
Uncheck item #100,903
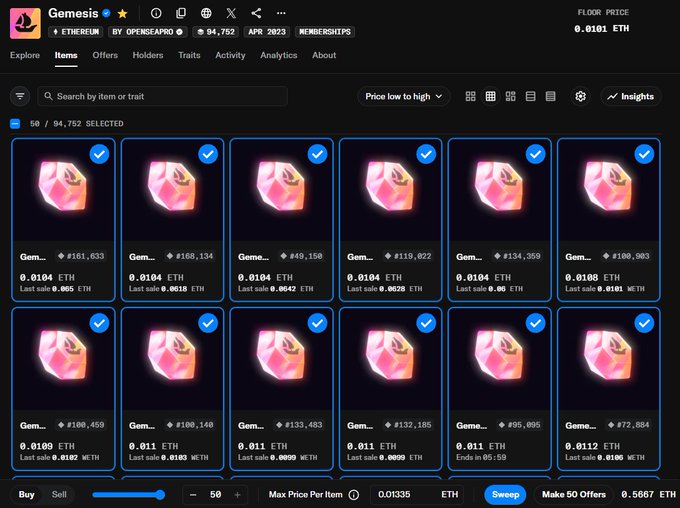pos(644,154)
